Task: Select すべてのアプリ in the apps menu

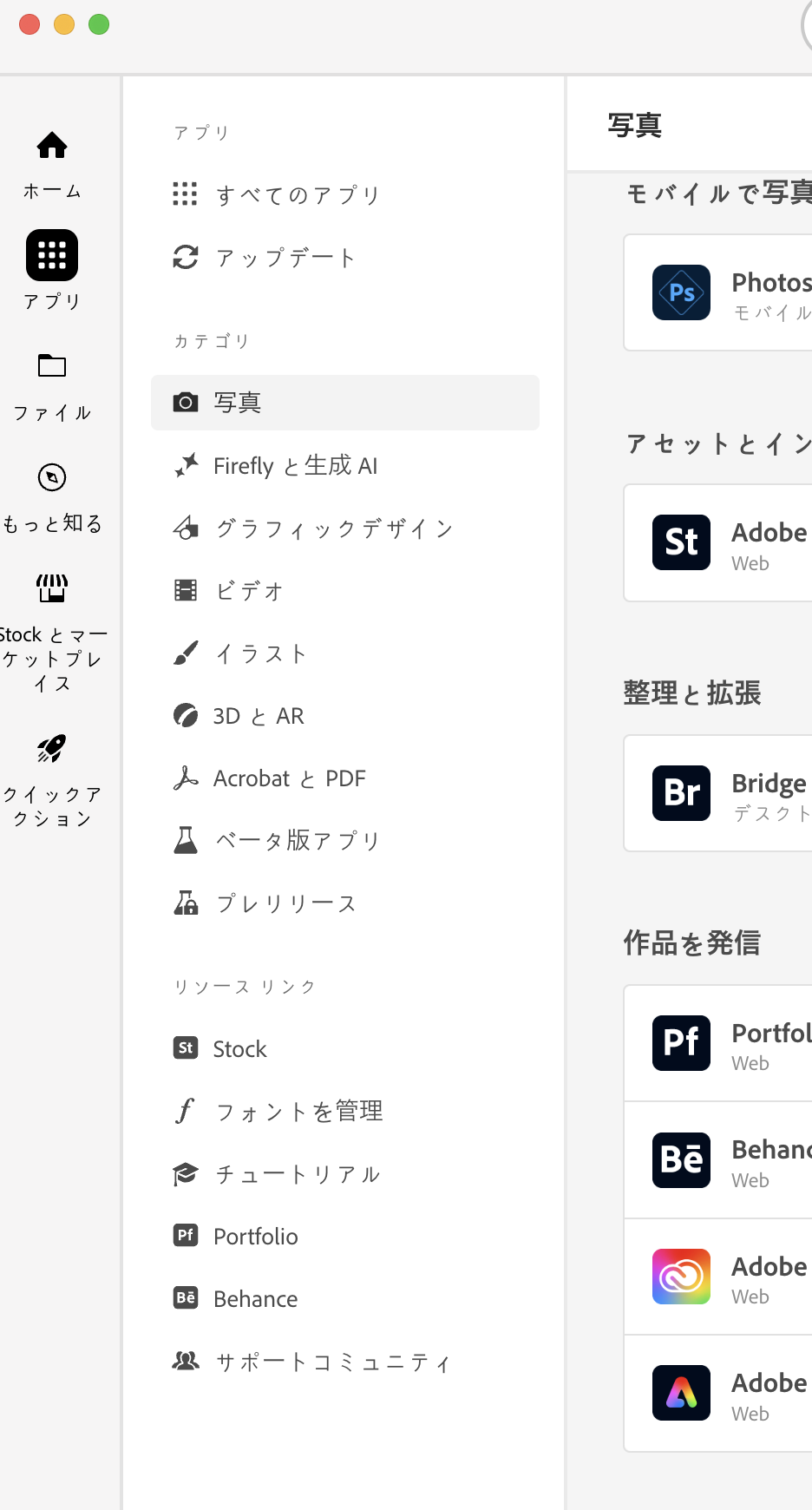Action: pyautogui.click(x=298, y=194)
